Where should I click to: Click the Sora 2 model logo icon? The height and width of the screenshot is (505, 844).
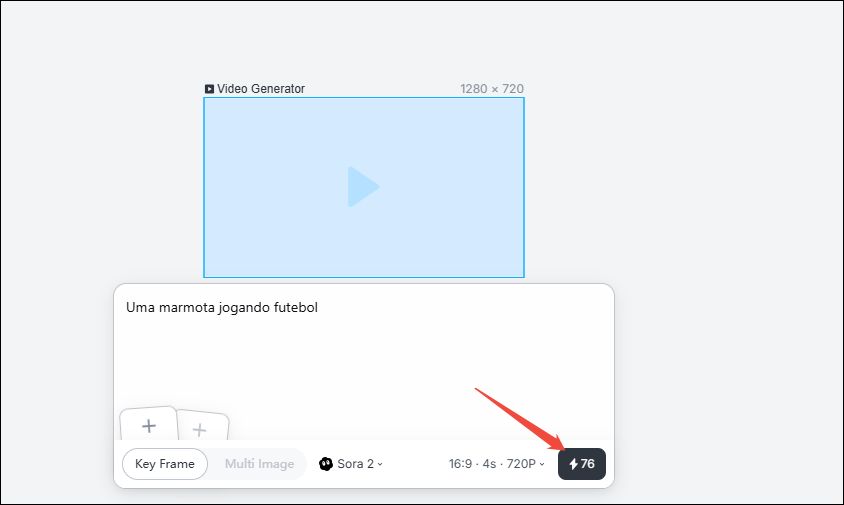pos(326,464)
